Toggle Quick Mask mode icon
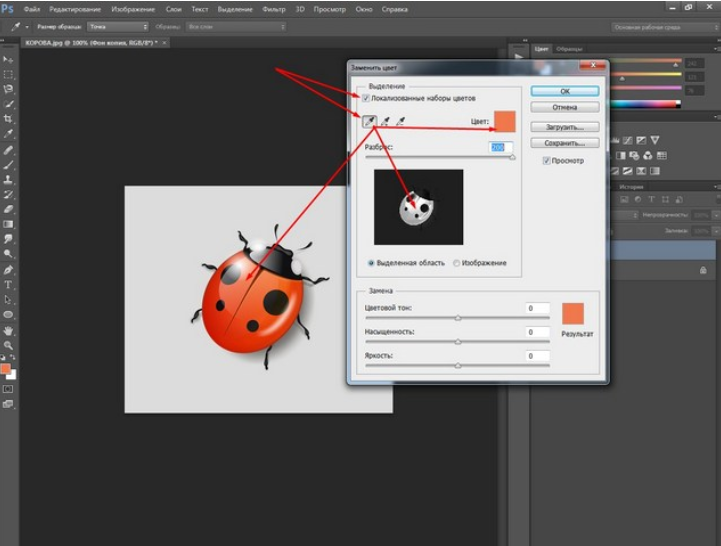This screenshot has width=721, height=546. [x=8, y=389]
